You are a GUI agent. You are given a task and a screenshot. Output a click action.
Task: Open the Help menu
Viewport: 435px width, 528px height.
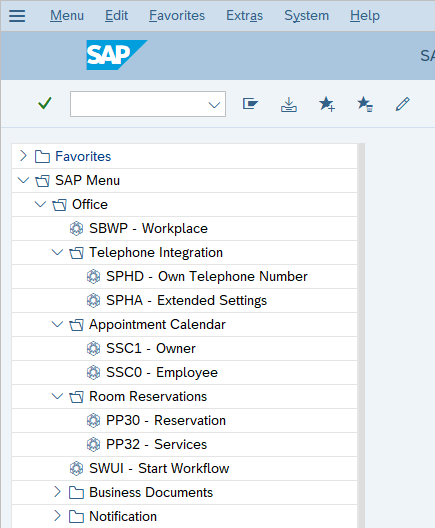coord(365,15)
